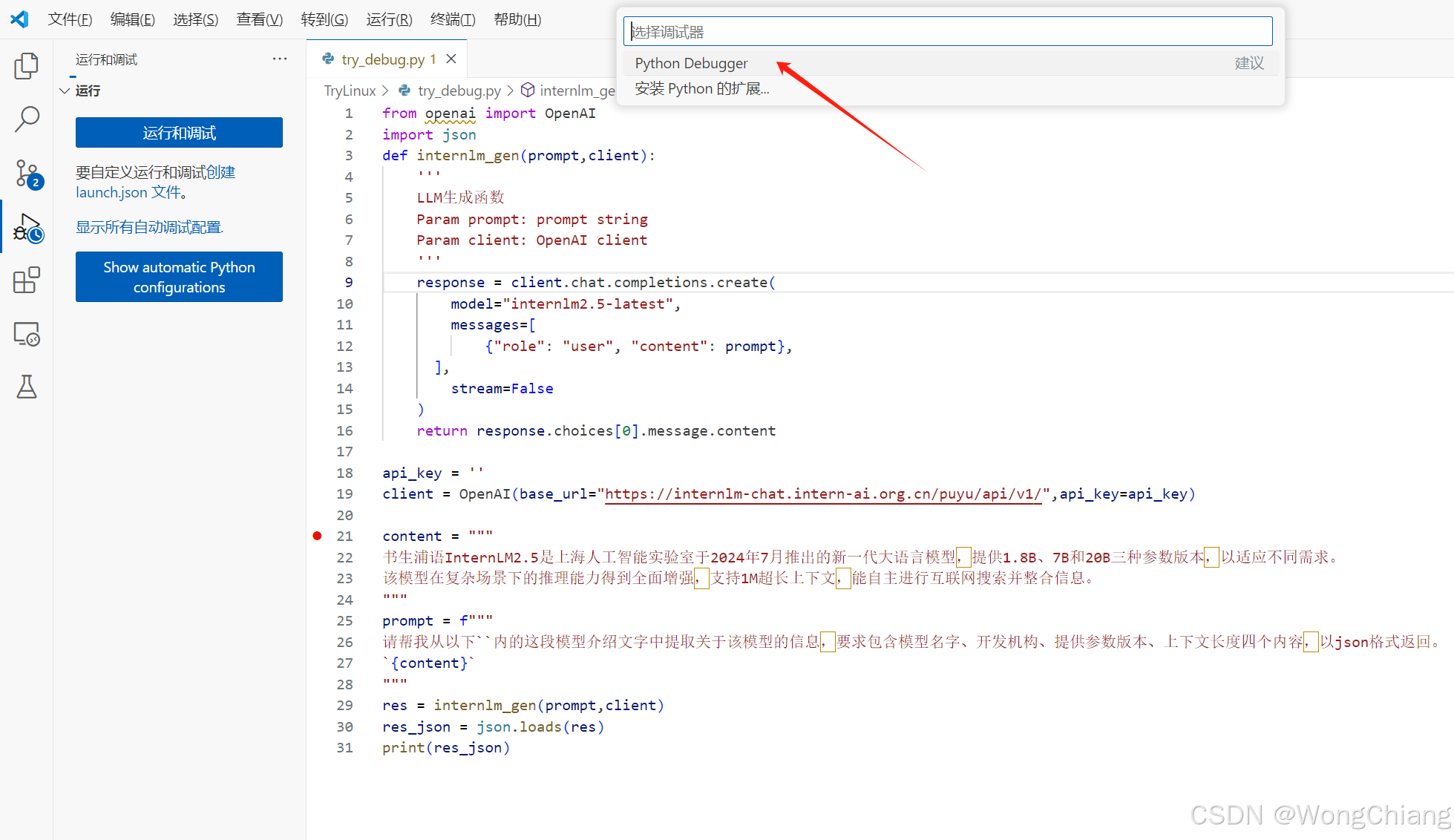The image size is (1454, 840).
Task: Collapse the 运行 section chevron
Action: (65, 91)
